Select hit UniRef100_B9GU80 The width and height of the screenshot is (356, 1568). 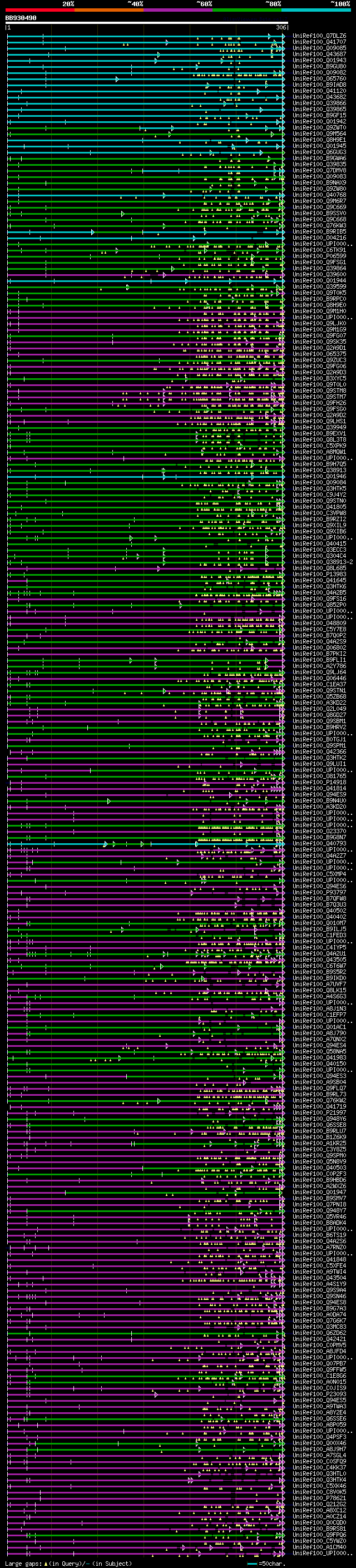[x=319, y=66]
